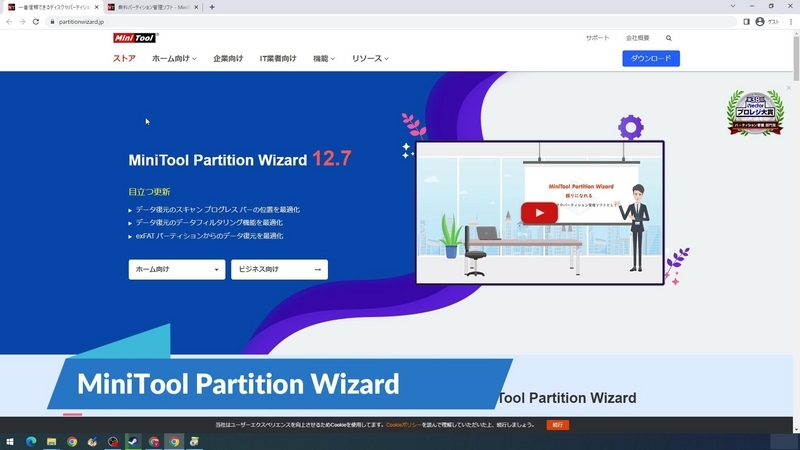800x450 pixels.
Task: Click the ビジネス向け arrow button
Action: tap(279, 269)
